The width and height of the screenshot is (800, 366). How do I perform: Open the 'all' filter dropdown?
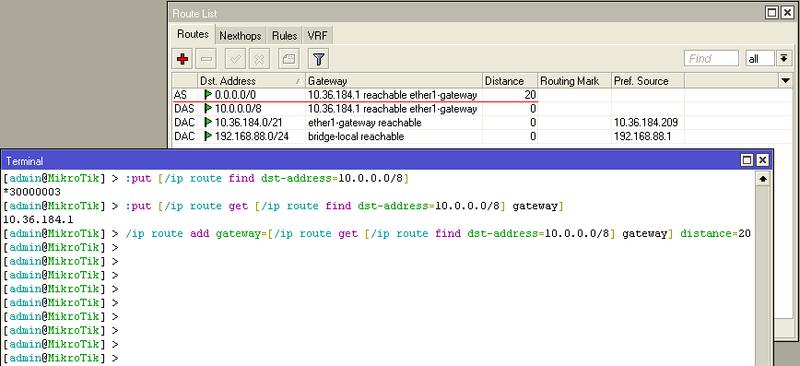click(x=760, y=59)
